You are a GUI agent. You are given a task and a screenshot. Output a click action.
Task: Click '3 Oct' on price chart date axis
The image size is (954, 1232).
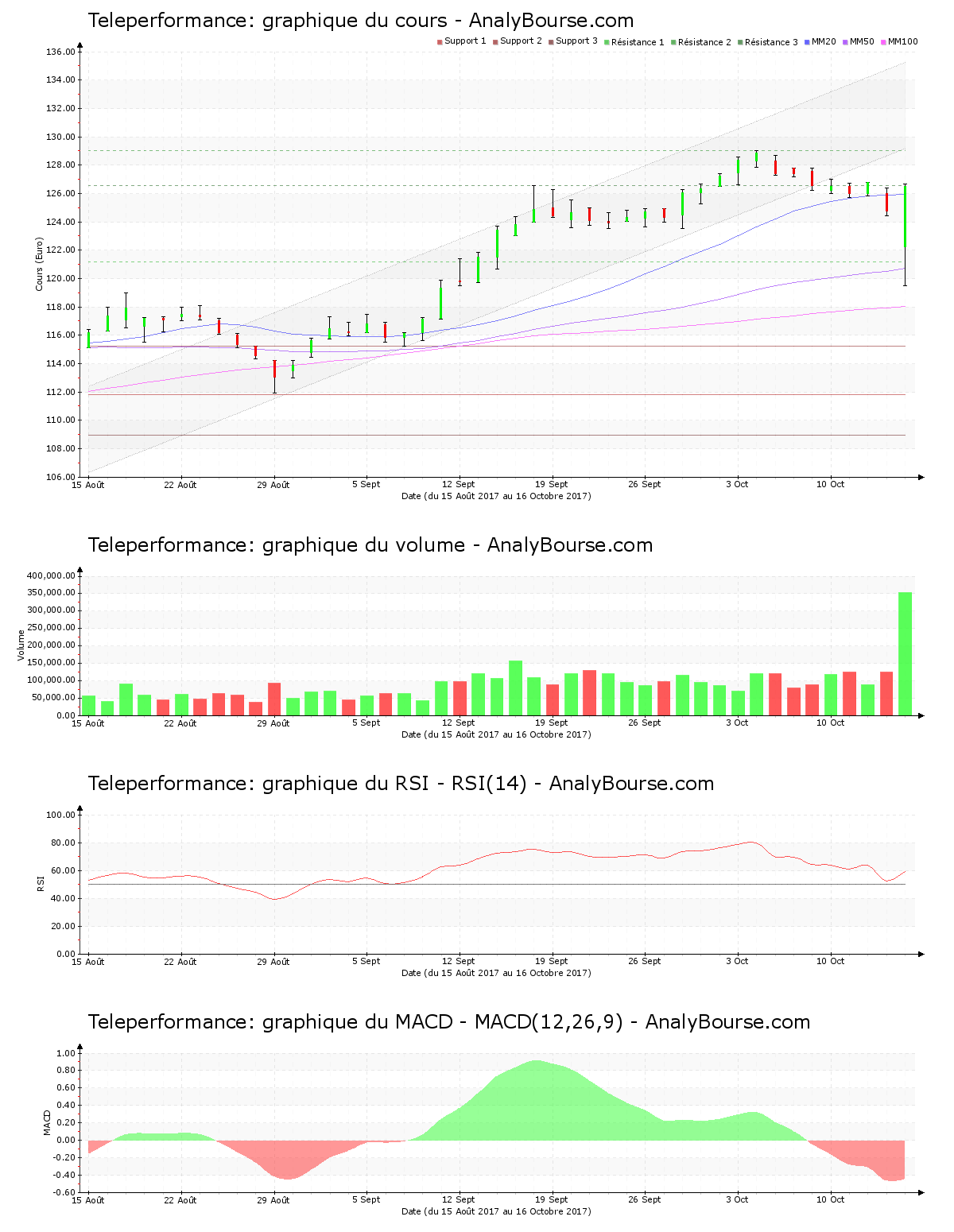(x=737, y=484)
